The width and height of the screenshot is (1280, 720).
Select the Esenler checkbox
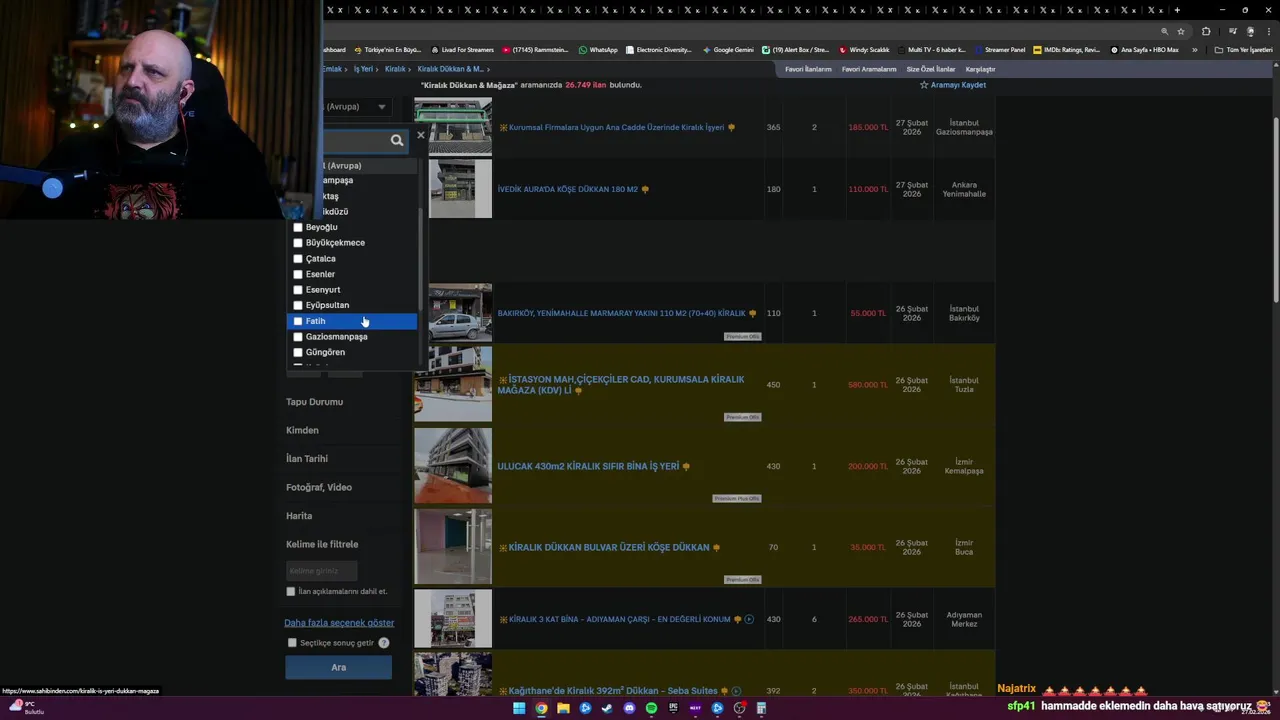pyautogui.click(x=298, y=274)
